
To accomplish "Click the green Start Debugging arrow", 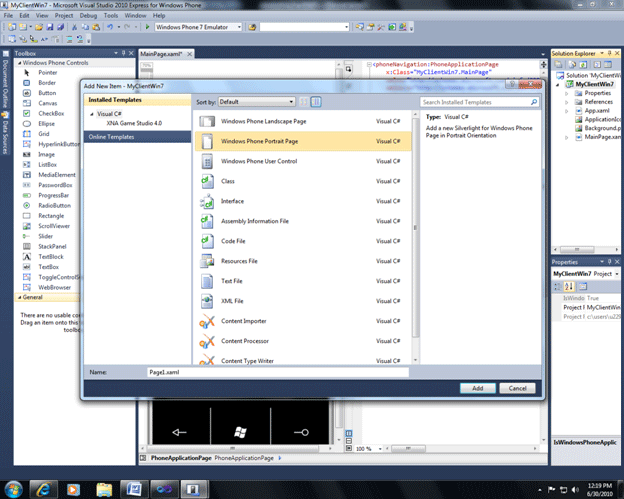I will tap(147, 27).
